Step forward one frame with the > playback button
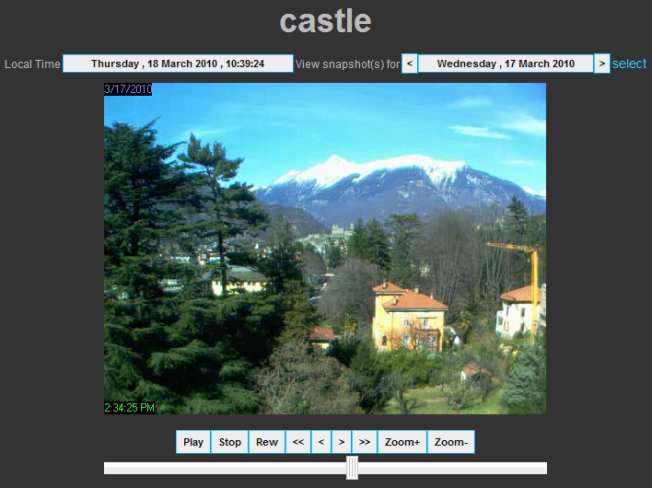Screen dimensions: 652x488 point(342,442)
